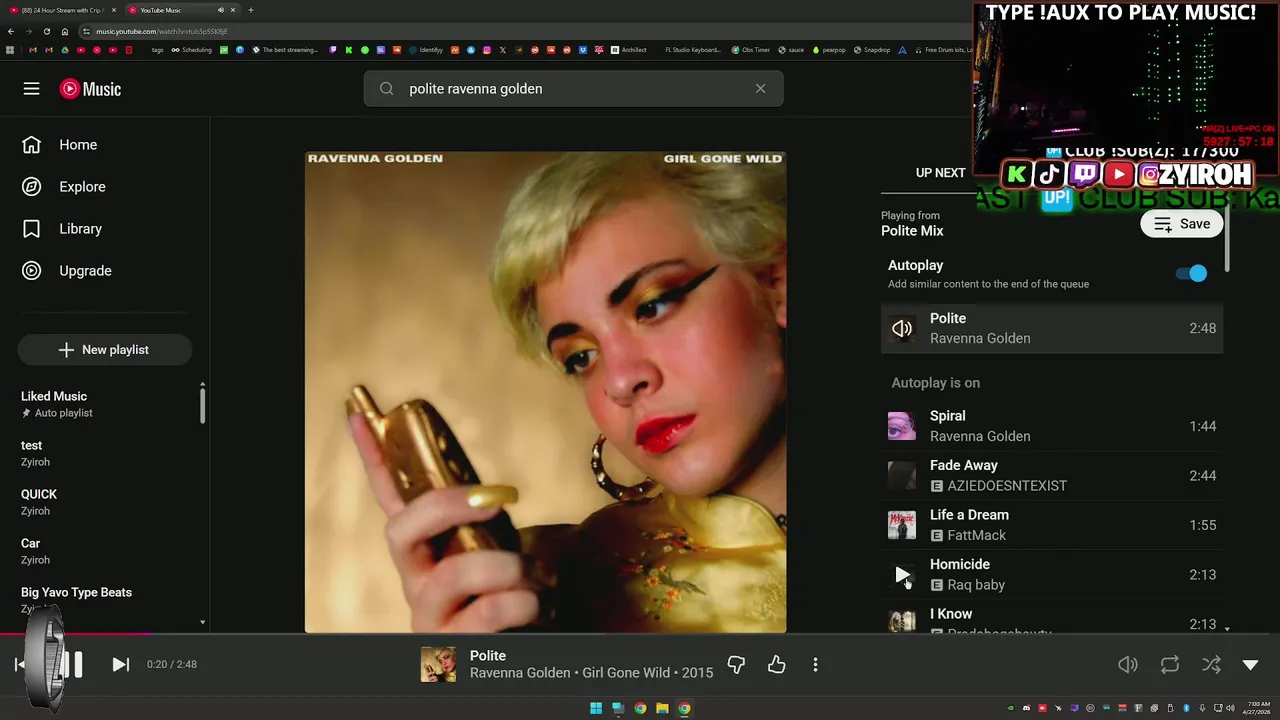1280x720 pixels.
Task: Like the song Polite
Action: [x=776, y=665]
